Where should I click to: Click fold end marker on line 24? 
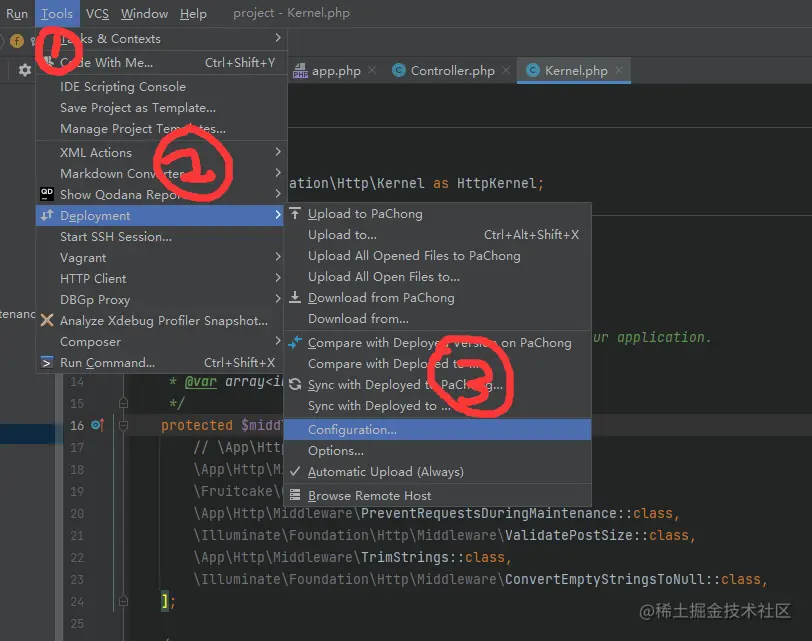(123, 601)
